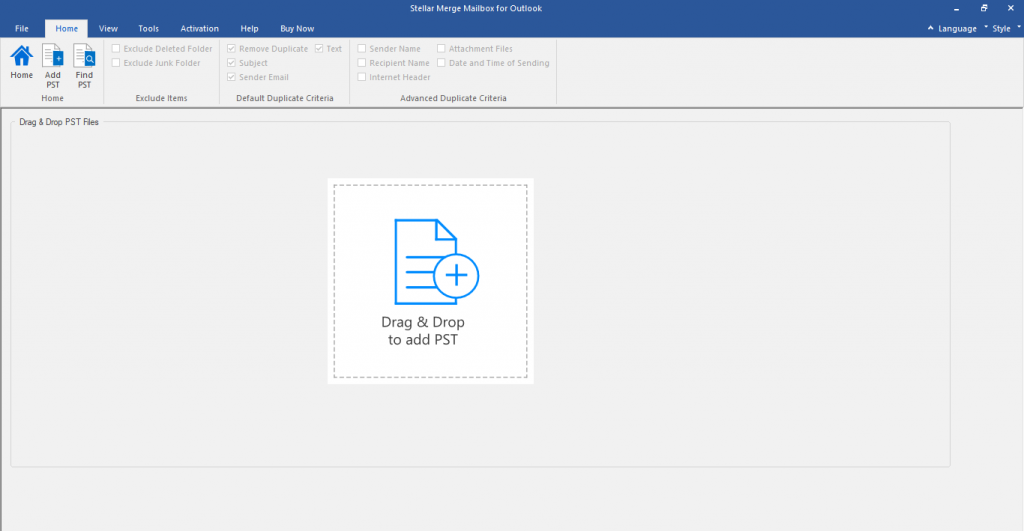
Task: Enable Internet Header criteria checkbox
Action: (362, 77)
